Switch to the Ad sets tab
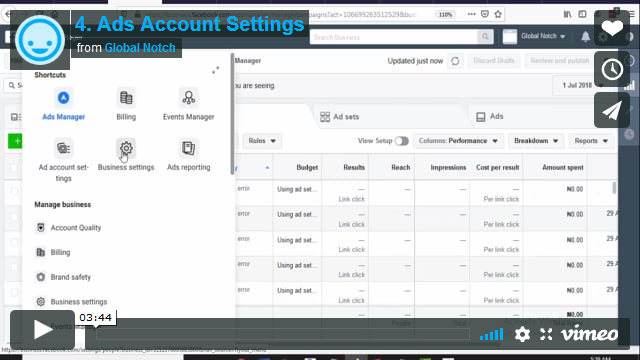Viewport: 640px width, 360px height. tap(340, 117)
